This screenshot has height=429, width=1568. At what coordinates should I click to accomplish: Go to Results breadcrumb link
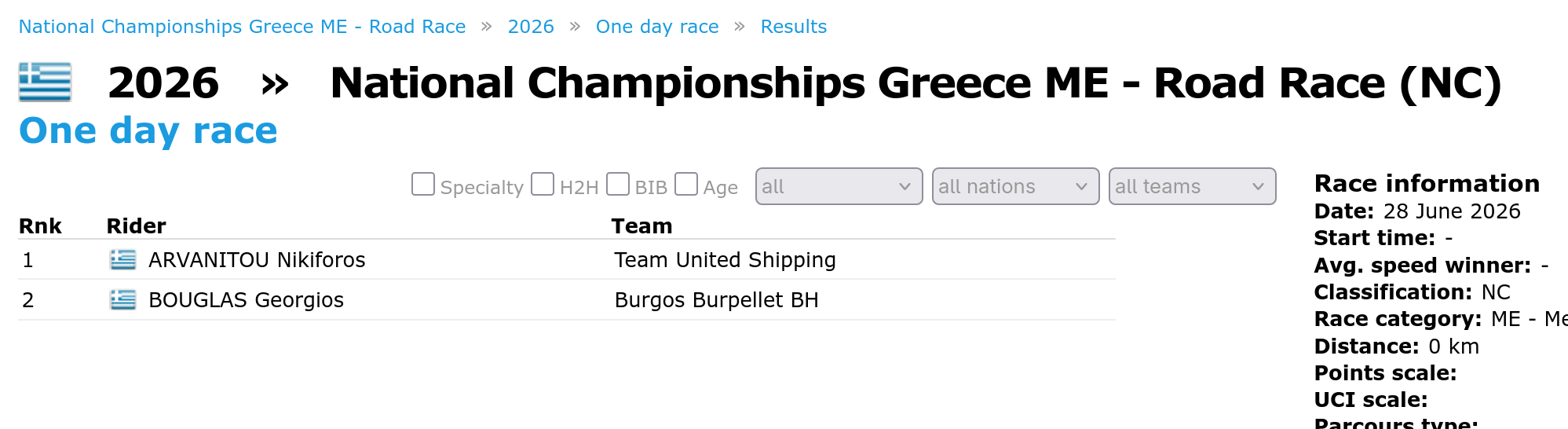click(794, 27)
